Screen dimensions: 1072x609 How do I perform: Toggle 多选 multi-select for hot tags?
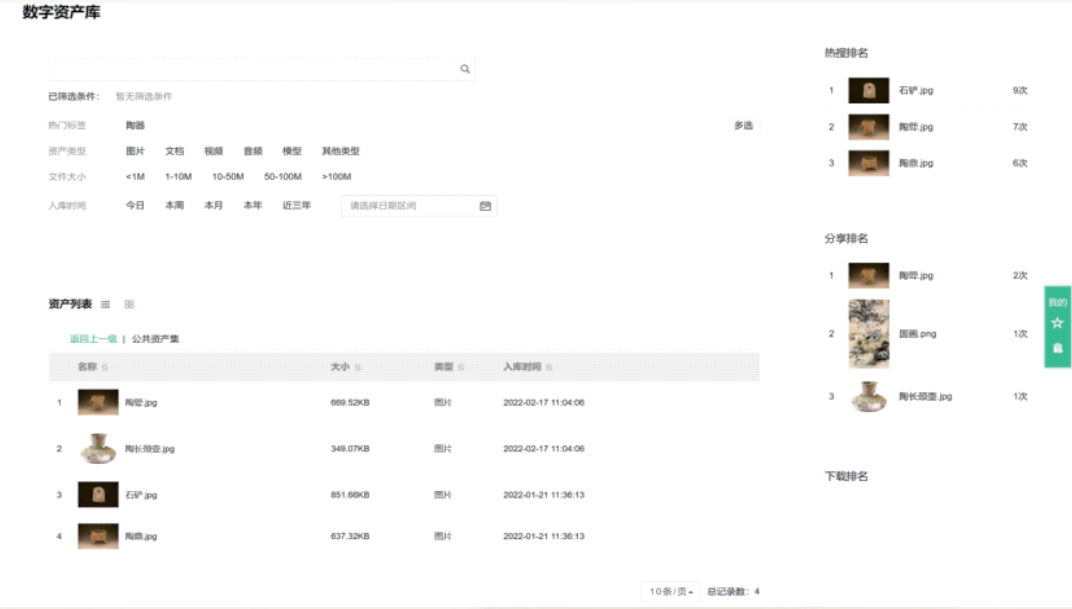tap(743, 126)
